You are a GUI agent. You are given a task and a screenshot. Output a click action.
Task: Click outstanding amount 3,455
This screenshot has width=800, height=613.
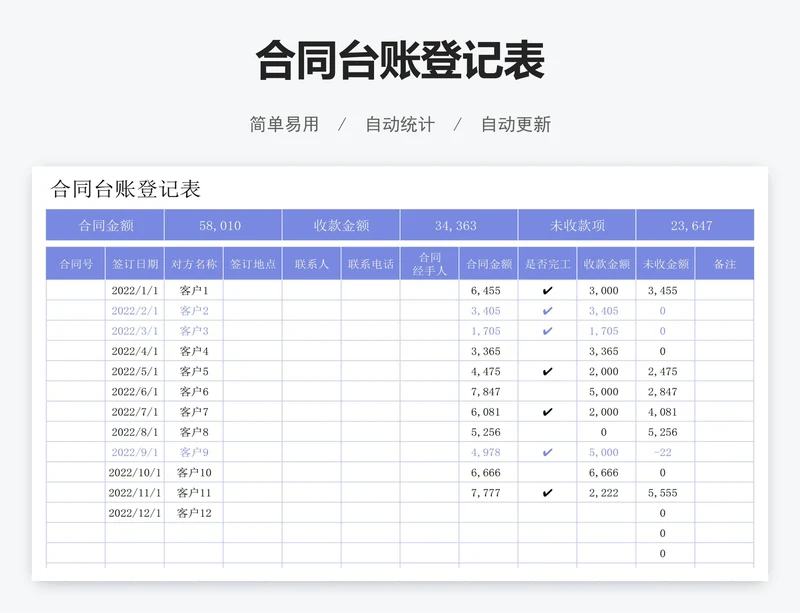tap(663, 291)
